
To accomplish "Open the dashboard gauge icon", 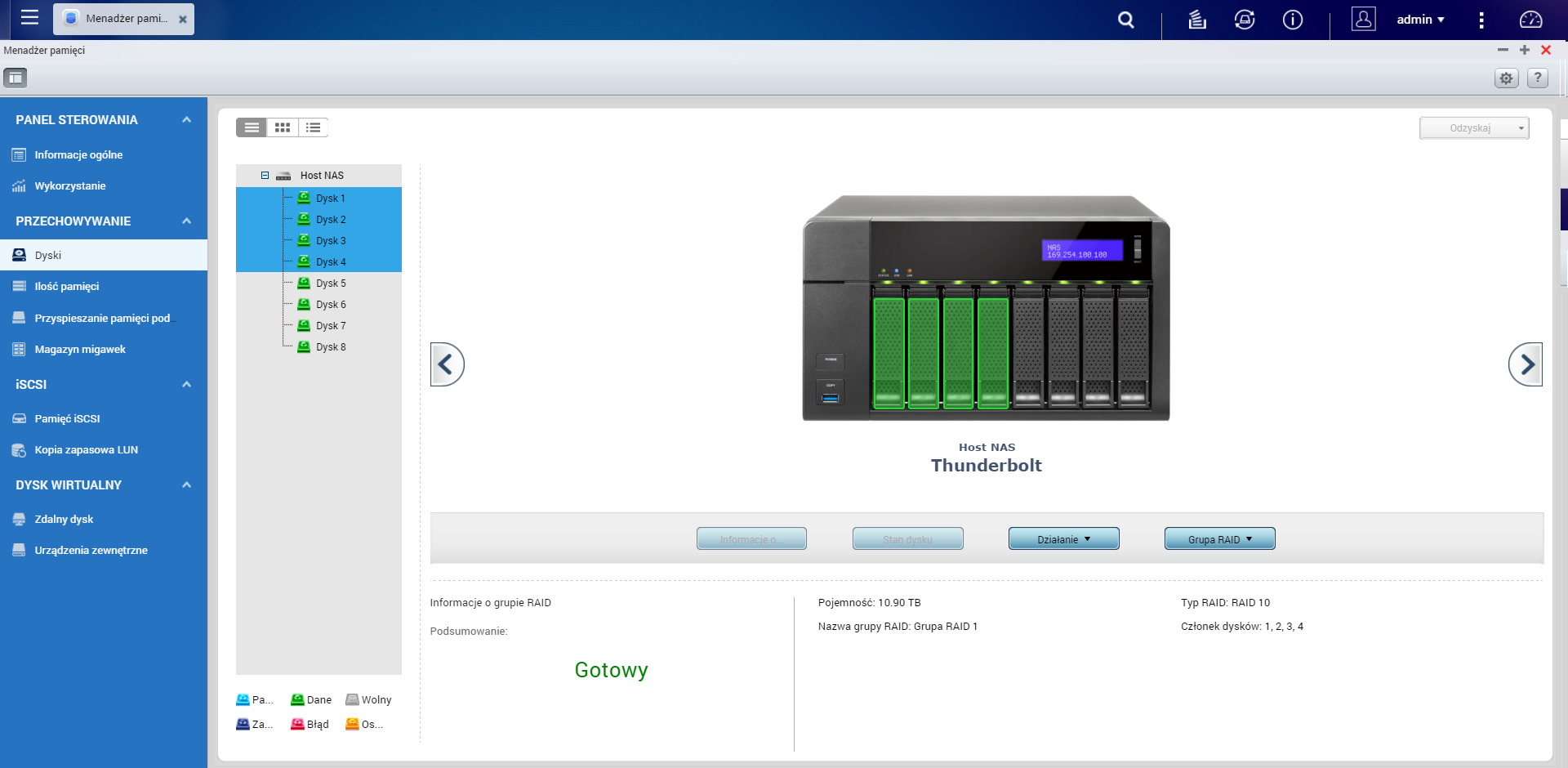I will click(x=1531, y=20).
